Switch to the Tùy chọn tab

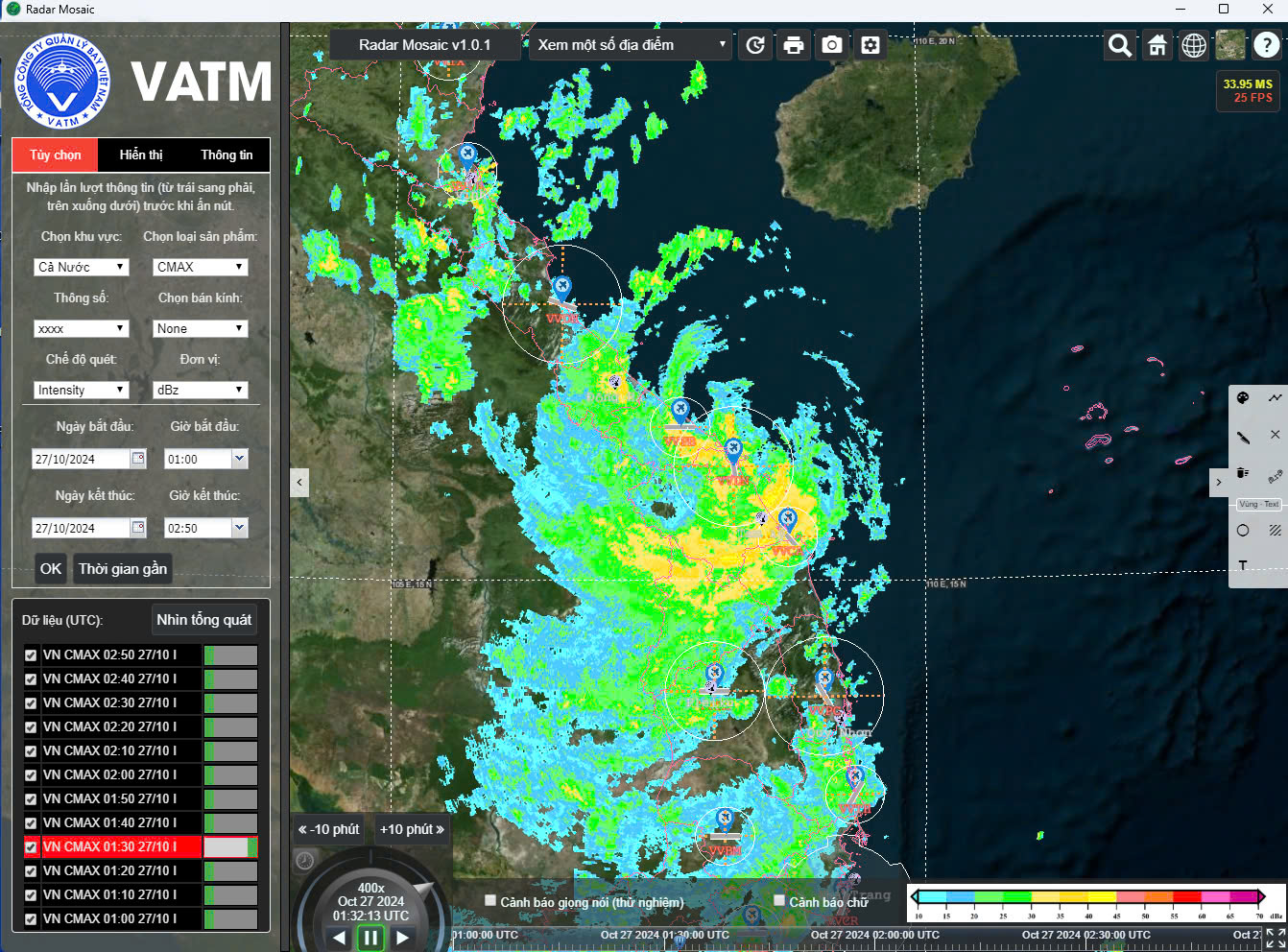[x=55, y=155]
